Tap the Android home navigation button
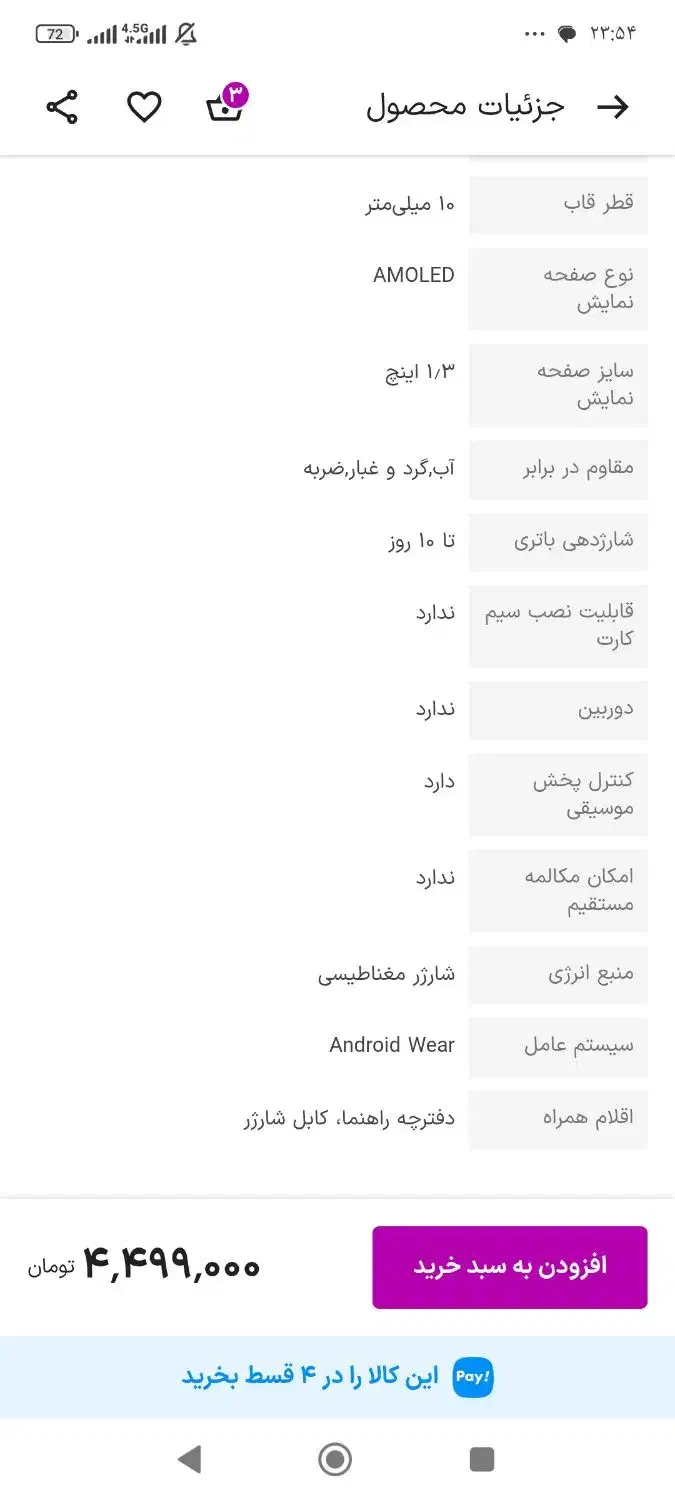 click(x=336, y=1459)
